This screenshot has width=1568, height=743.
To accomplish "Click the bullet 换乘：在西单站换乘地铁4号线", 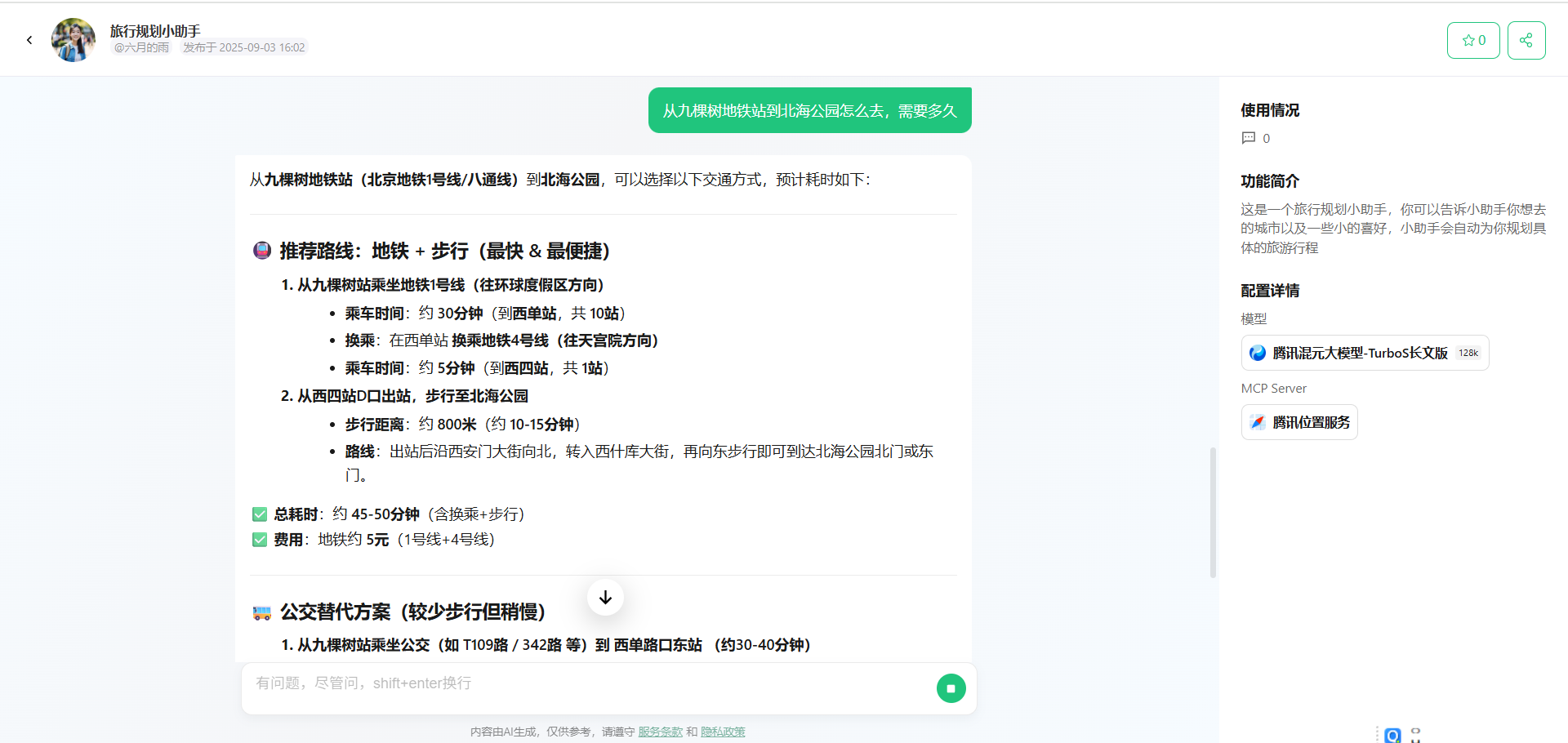I will [501, 340].
